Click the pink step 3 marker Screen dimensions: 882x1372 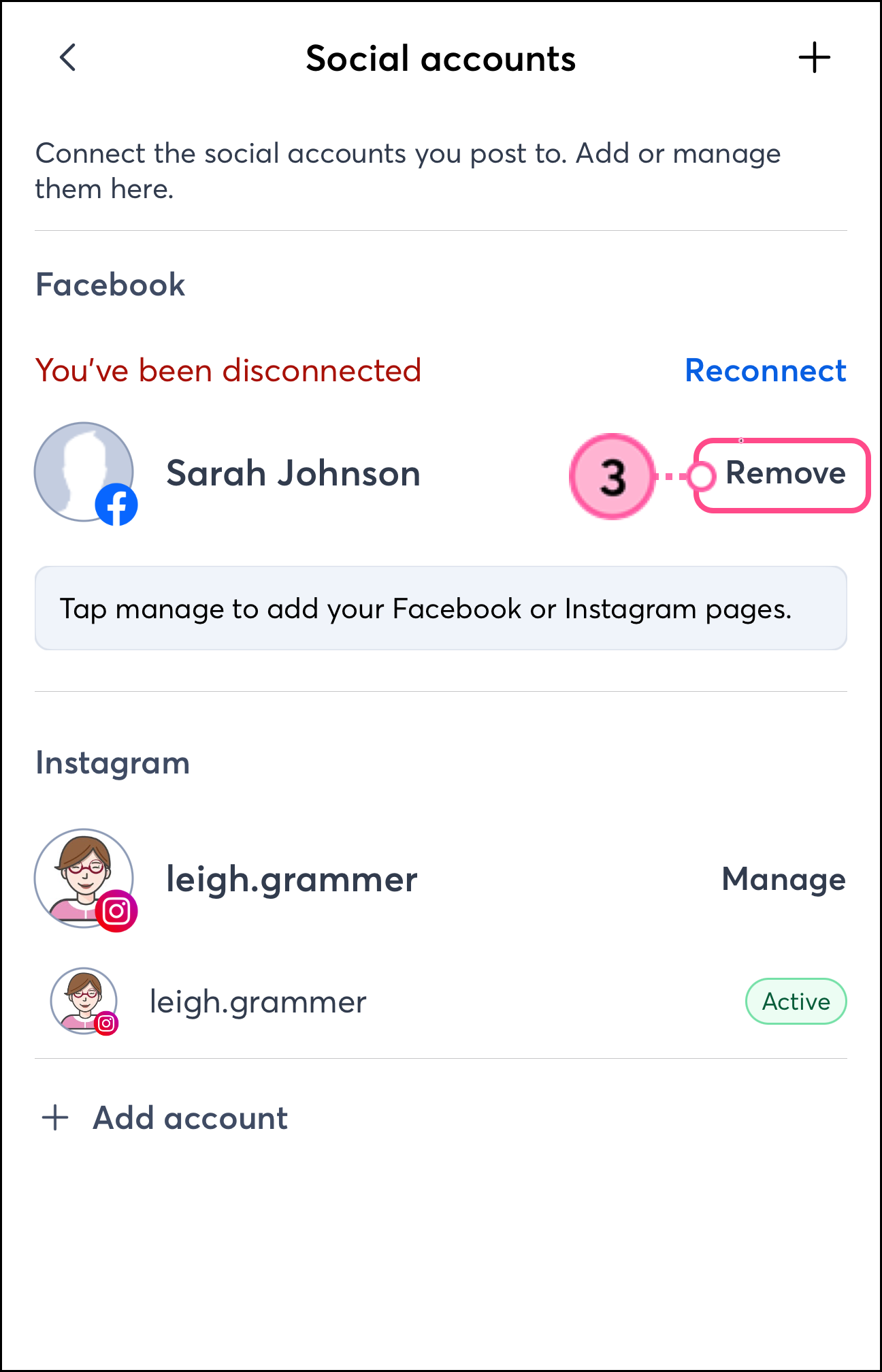click(612, 476)
